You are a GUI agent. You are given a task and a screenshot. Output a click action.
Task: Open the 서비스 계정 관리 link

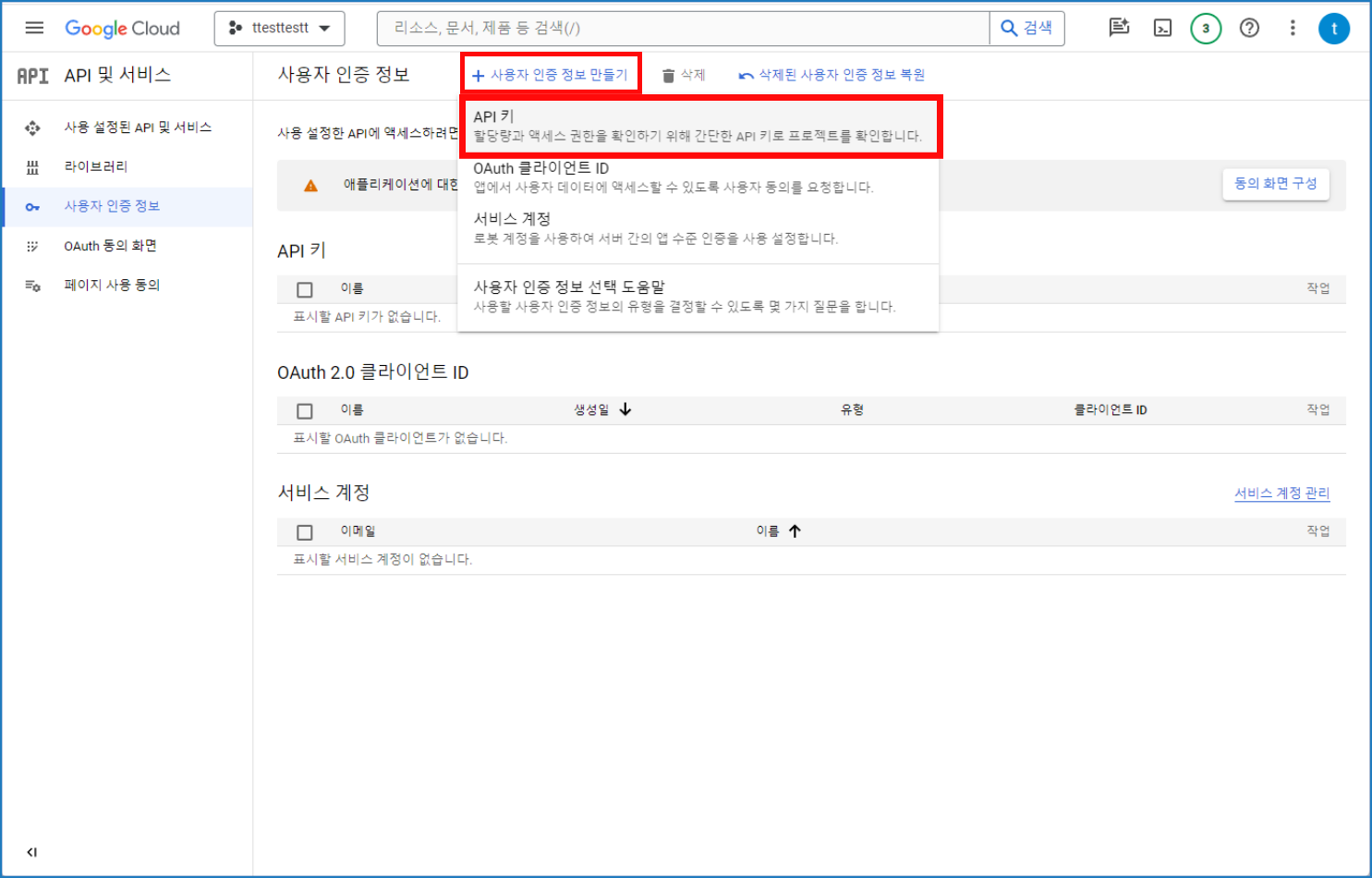(x=1282, y=493)
